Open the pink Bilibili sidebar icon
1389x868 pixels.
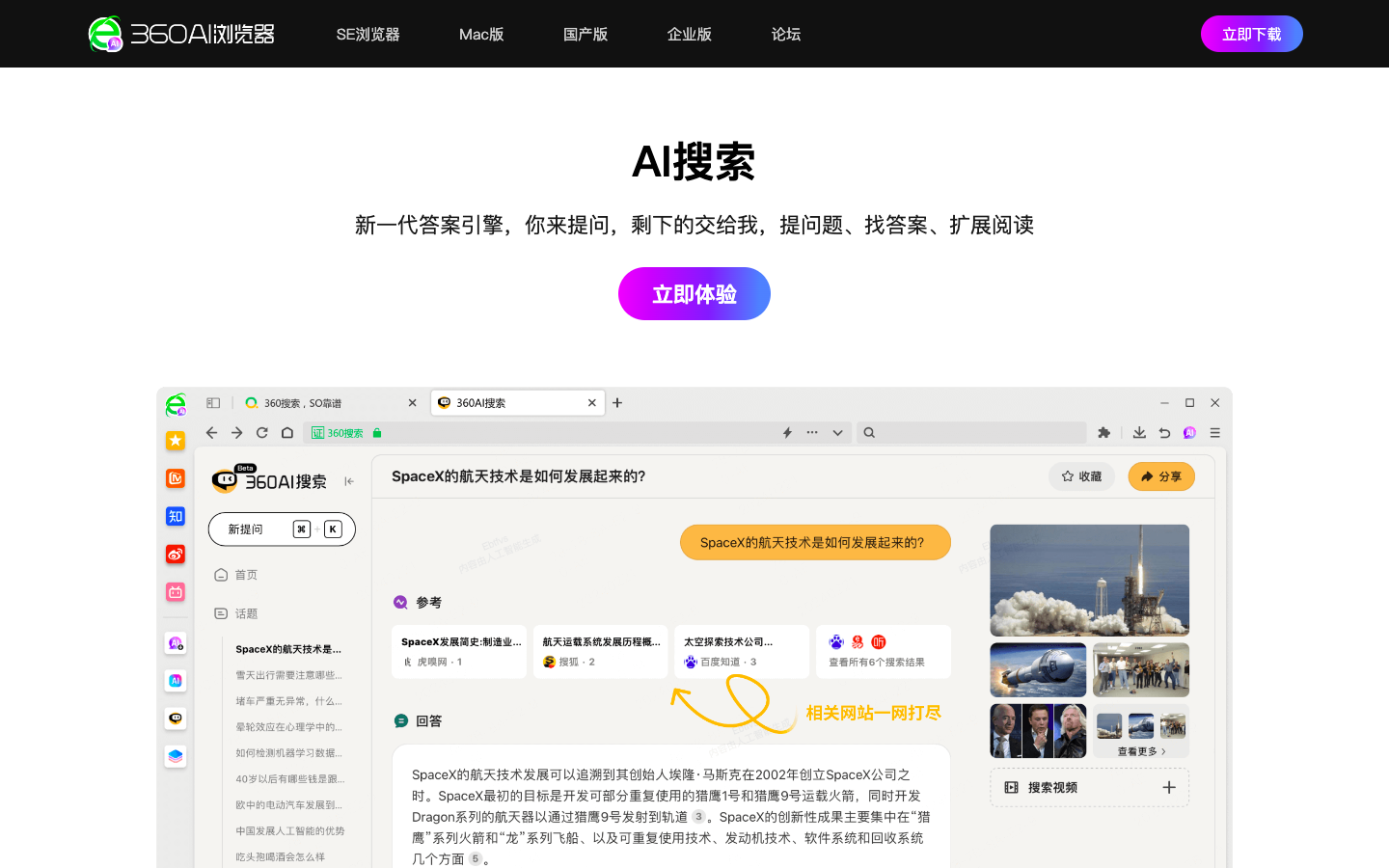[x=176, y=592]
